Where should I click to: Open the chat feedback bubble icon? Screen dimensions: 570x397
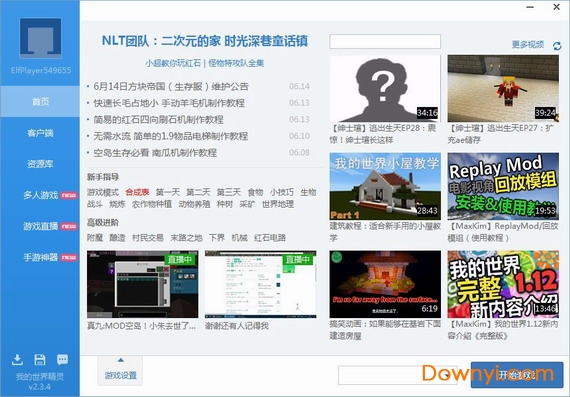pyautogui.click(x=62, y=360)
